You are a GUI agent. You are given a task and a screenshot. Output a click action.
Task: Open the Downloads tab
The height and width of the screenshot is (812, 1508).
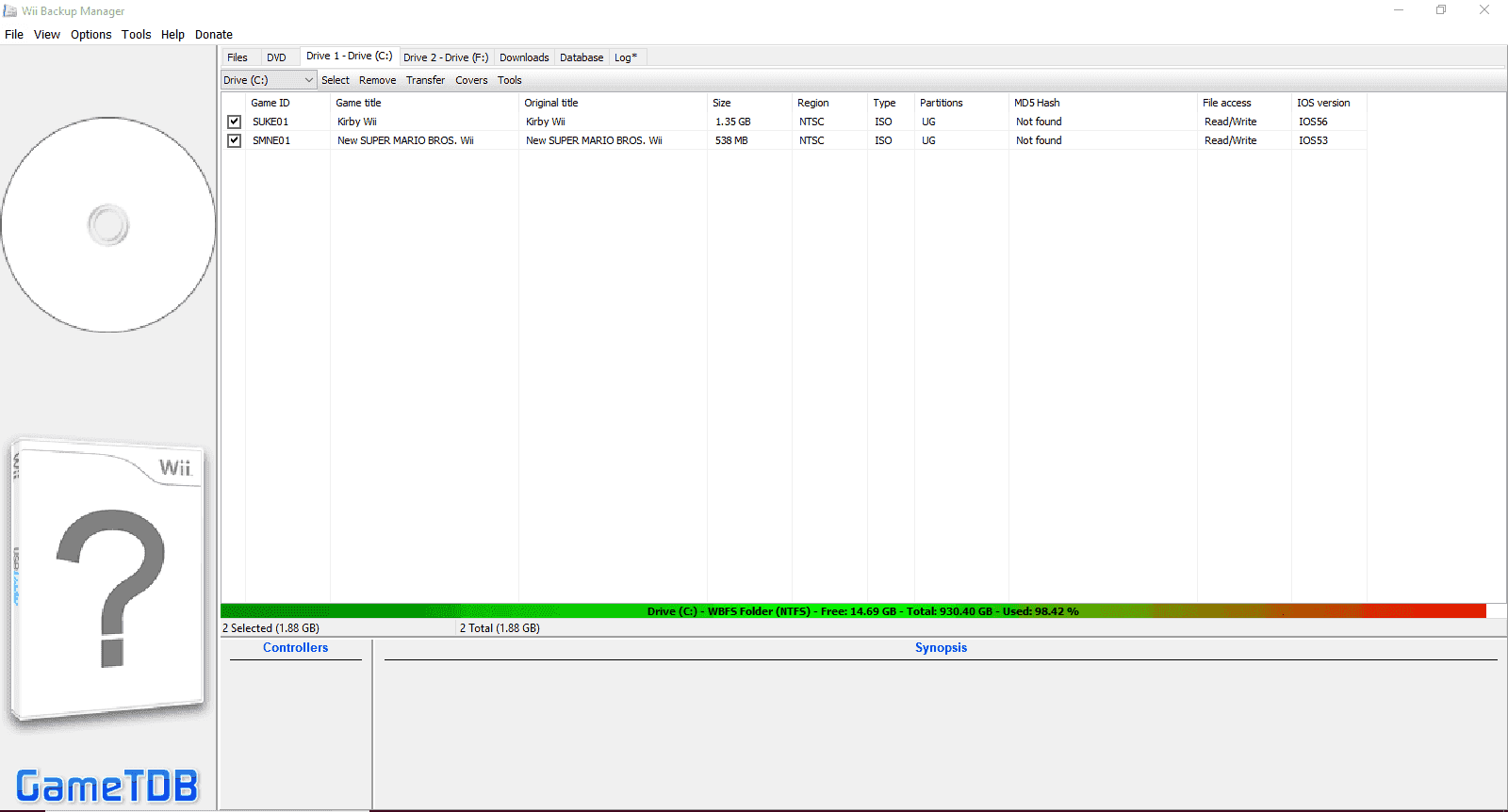pos(524,57)
